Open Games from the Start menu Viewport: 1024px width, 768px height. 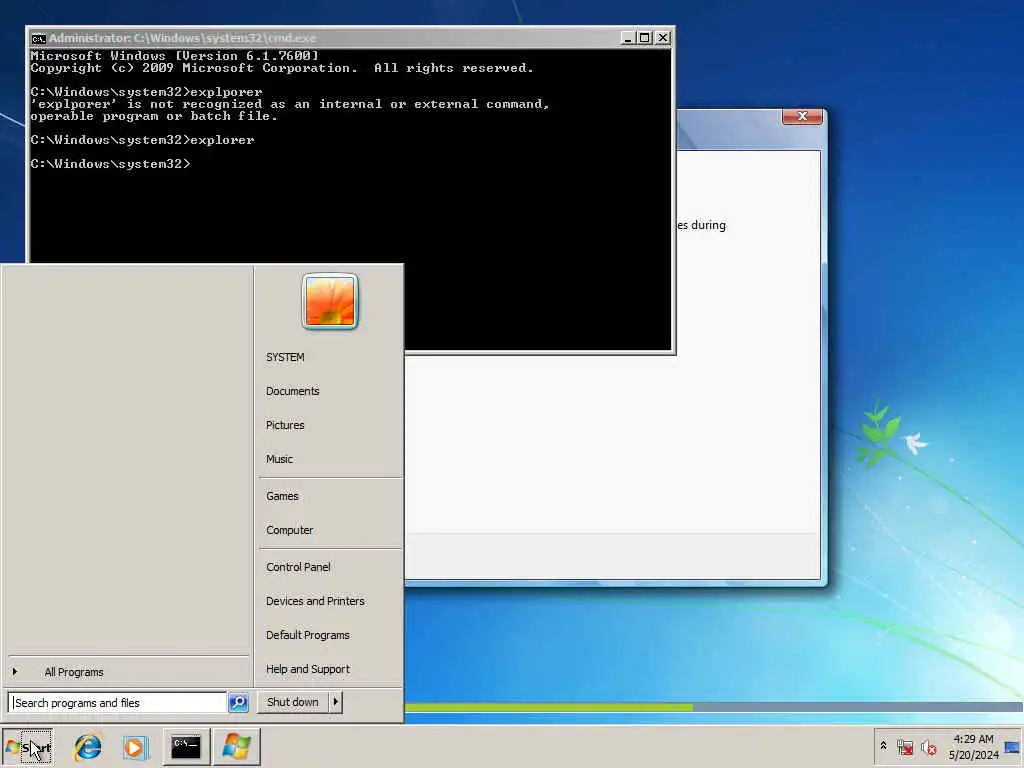(282, 496)
